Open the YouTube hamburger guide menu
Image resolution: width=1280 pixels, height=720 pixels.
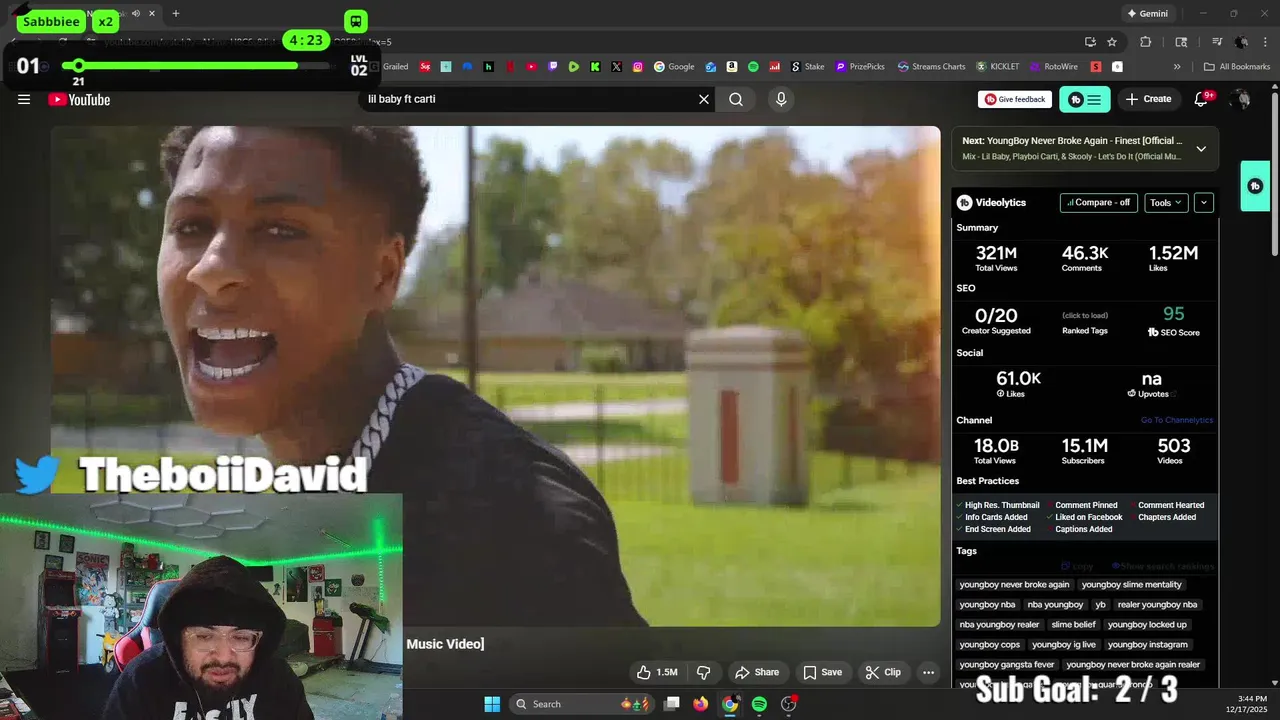[x=24, y=99]
